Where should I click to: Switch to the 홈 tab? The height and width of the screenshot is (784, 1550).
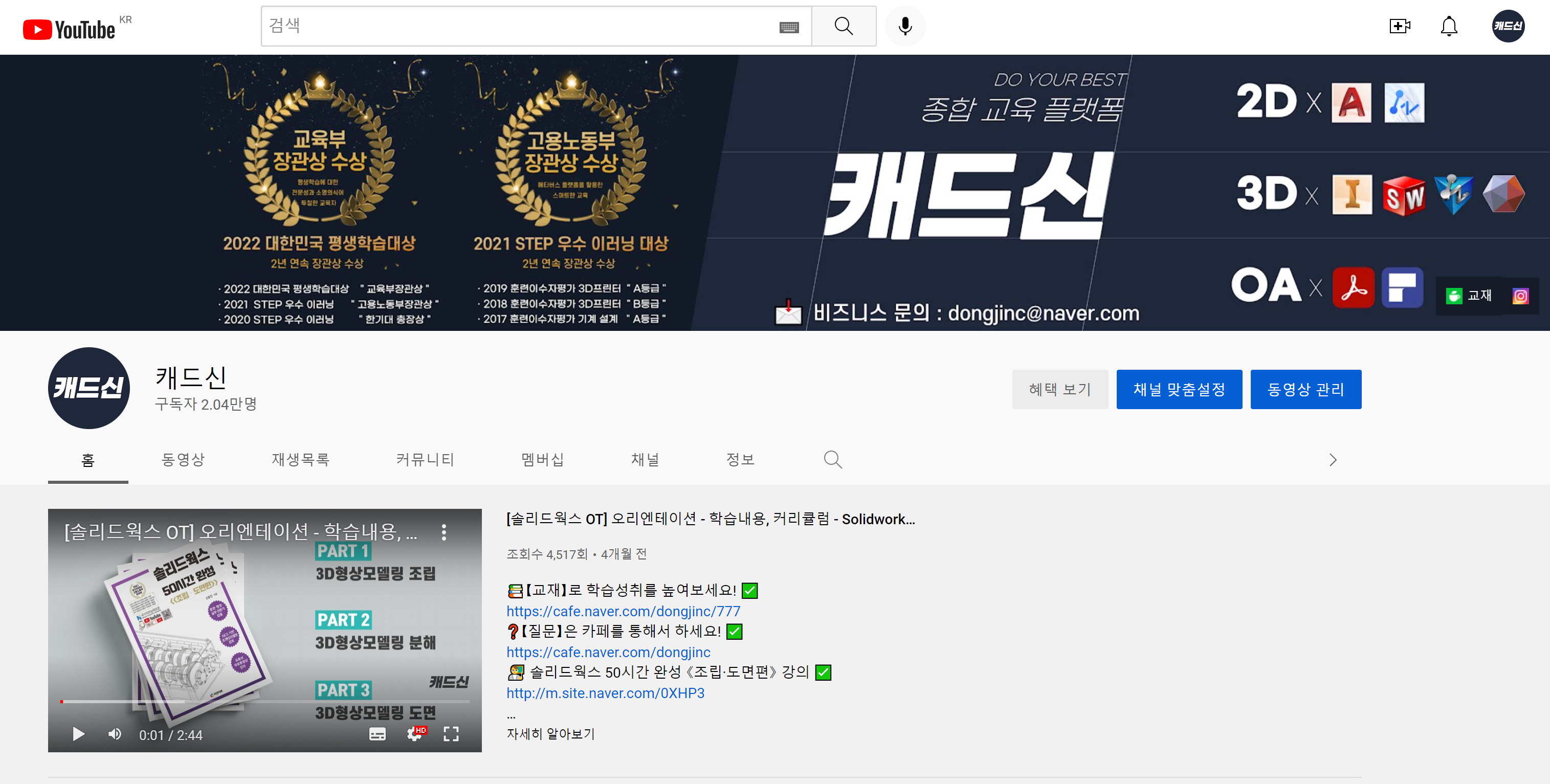88,460
